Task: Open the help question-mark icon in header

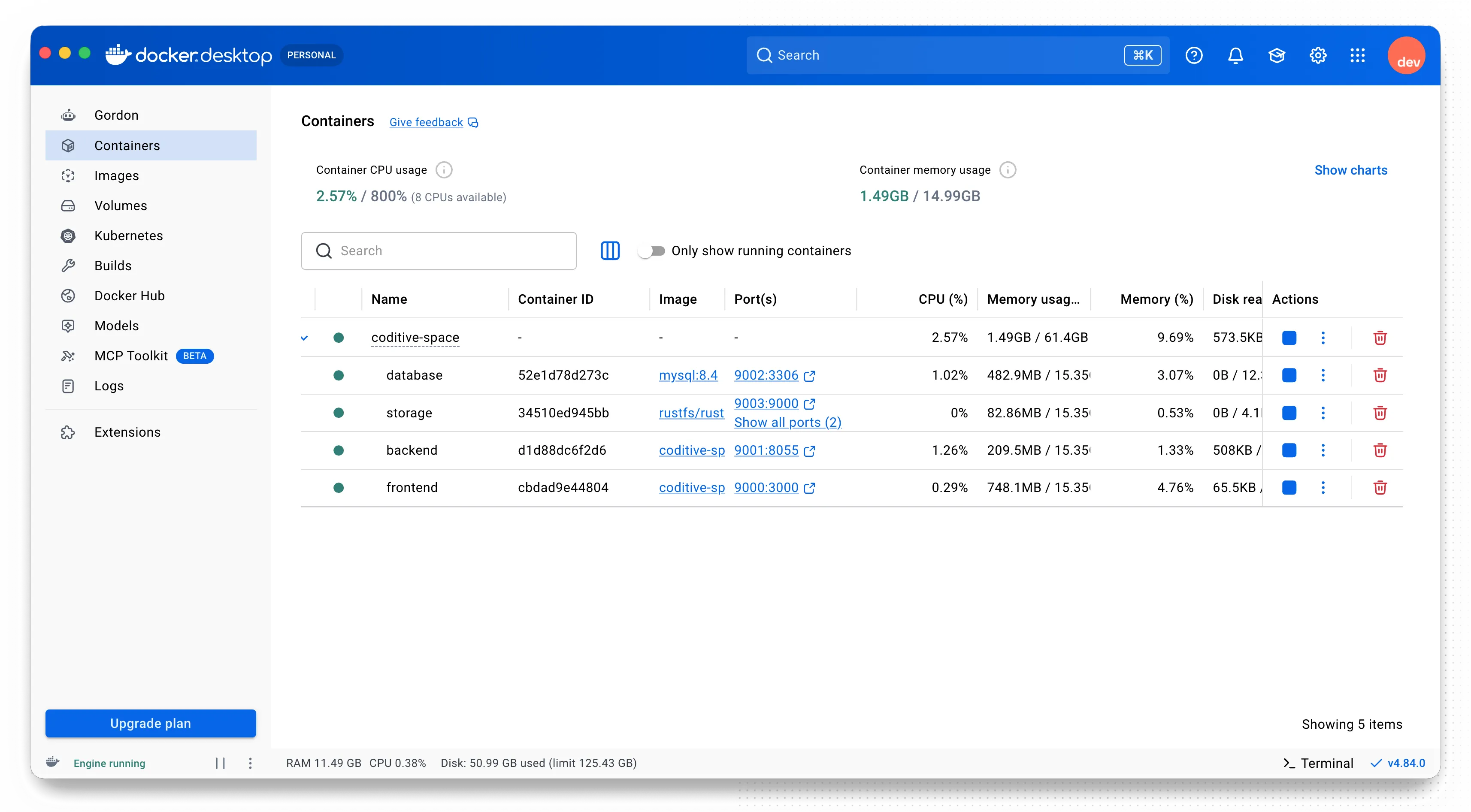Action: 1193,55
